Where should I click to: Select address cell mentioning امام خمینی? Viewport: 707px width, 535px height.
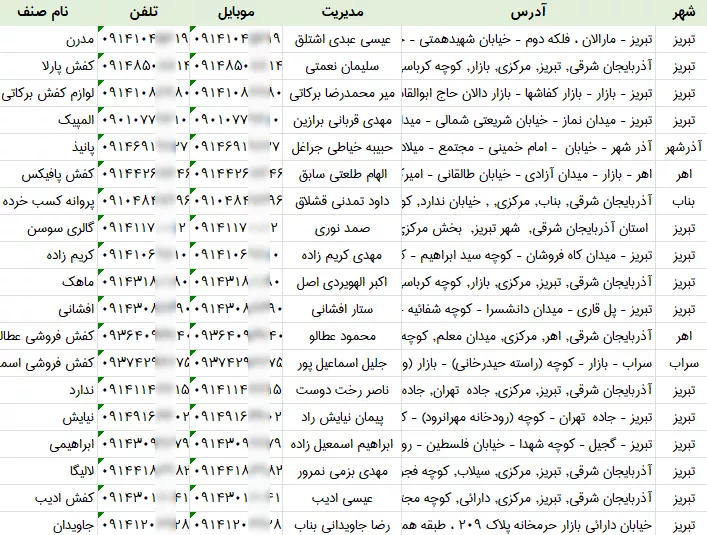pyautogui.click(x=528, y=147)
